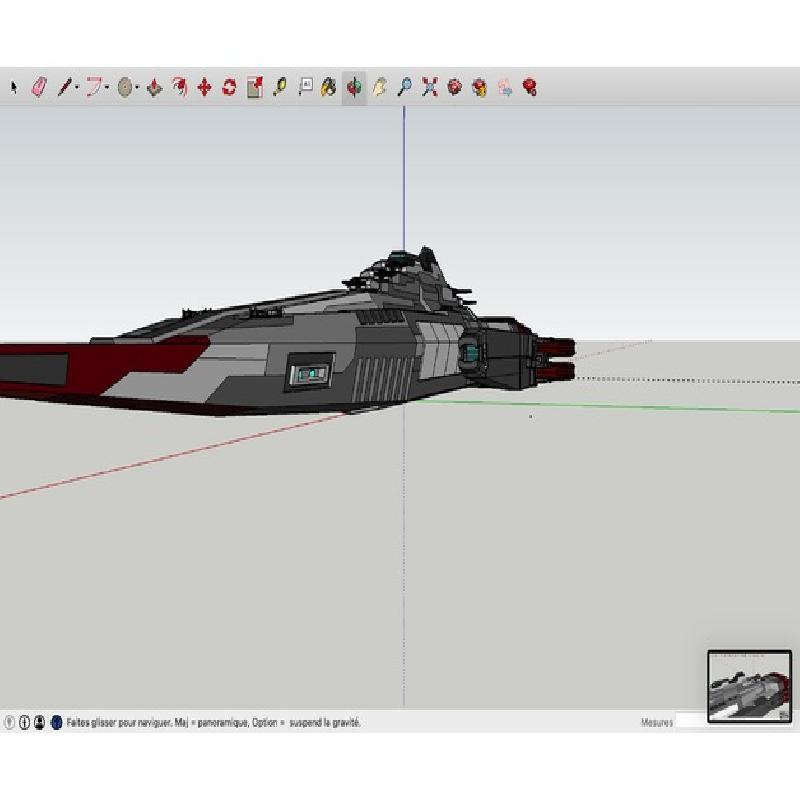Pick the pink Eraser tool

(39, 87)
